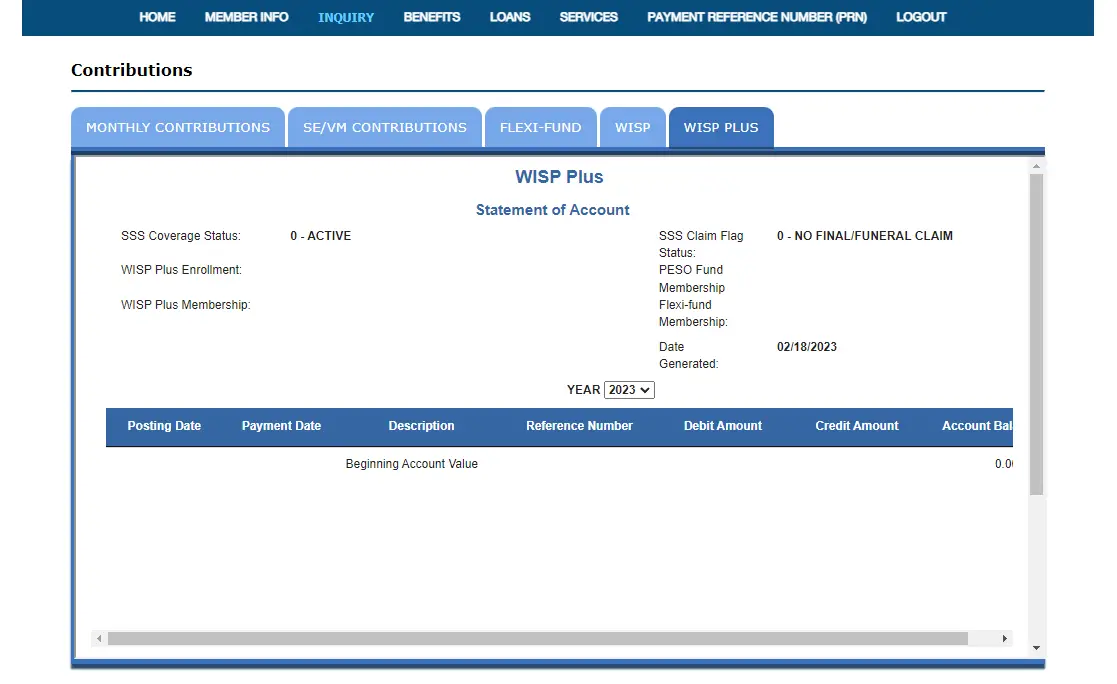Switch to Monthly Contributions tab

[x=178, y=128]
